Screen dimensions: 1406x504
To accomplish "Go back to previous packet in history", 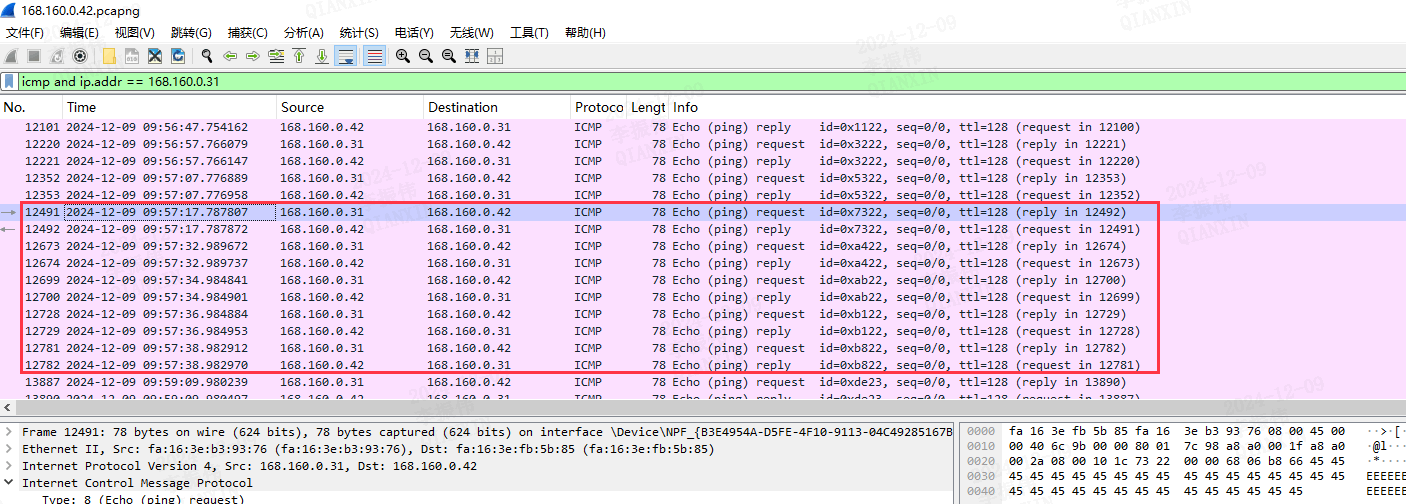I will click(x=230, y=56).
